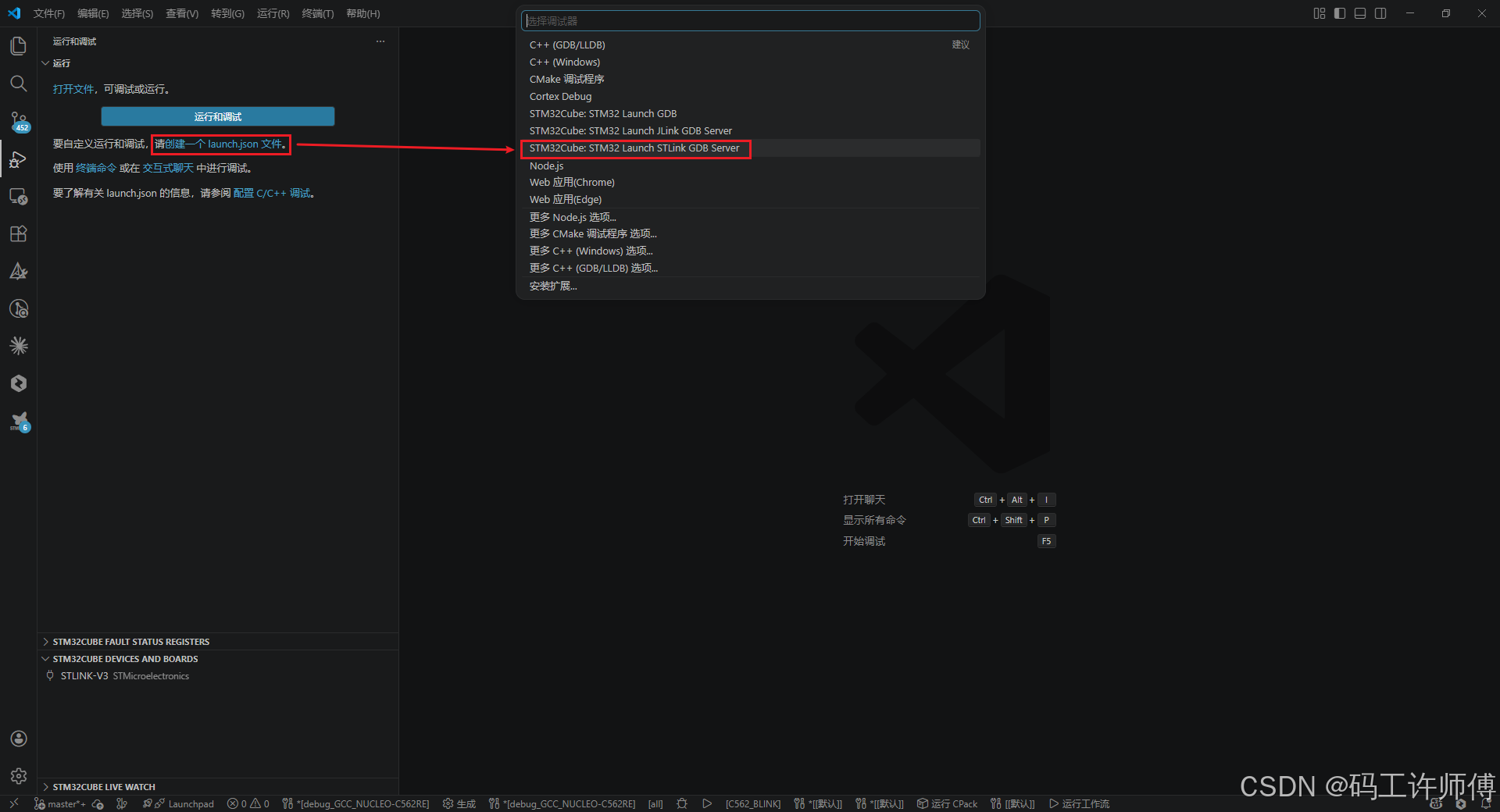
Task: Open Source Control with the 452 badge
Action: (x=19, y=121)
